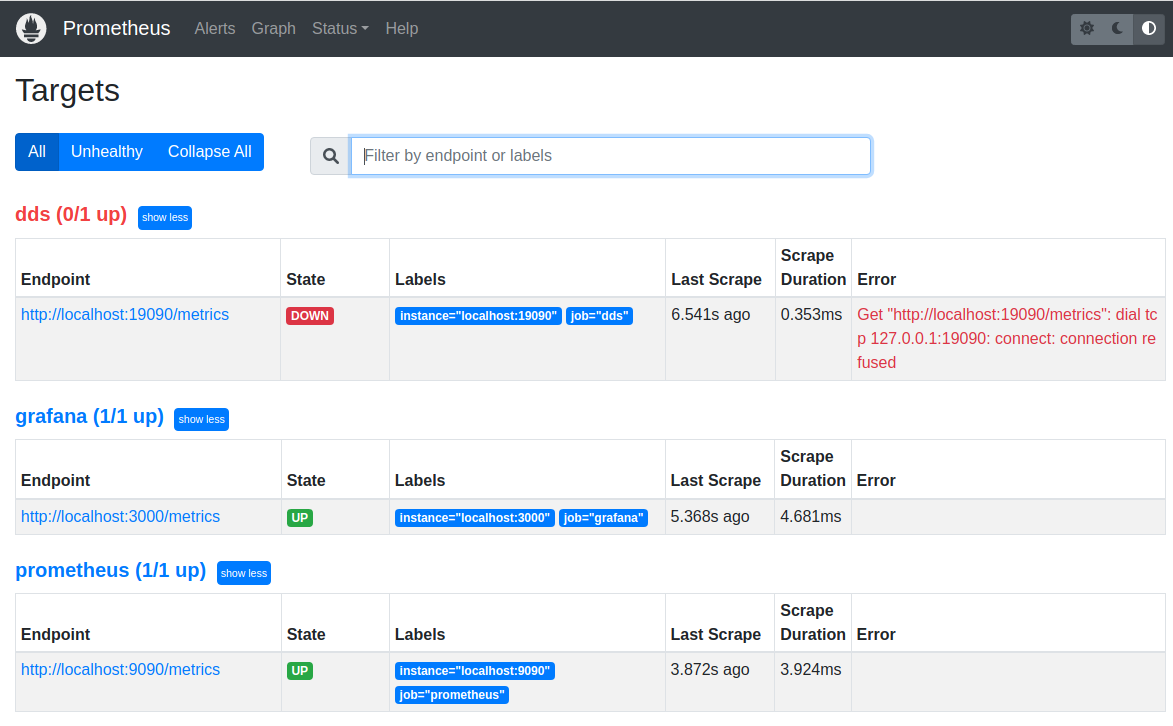Go to the Alerts page
1173x726 pixels.
point(215,28)
